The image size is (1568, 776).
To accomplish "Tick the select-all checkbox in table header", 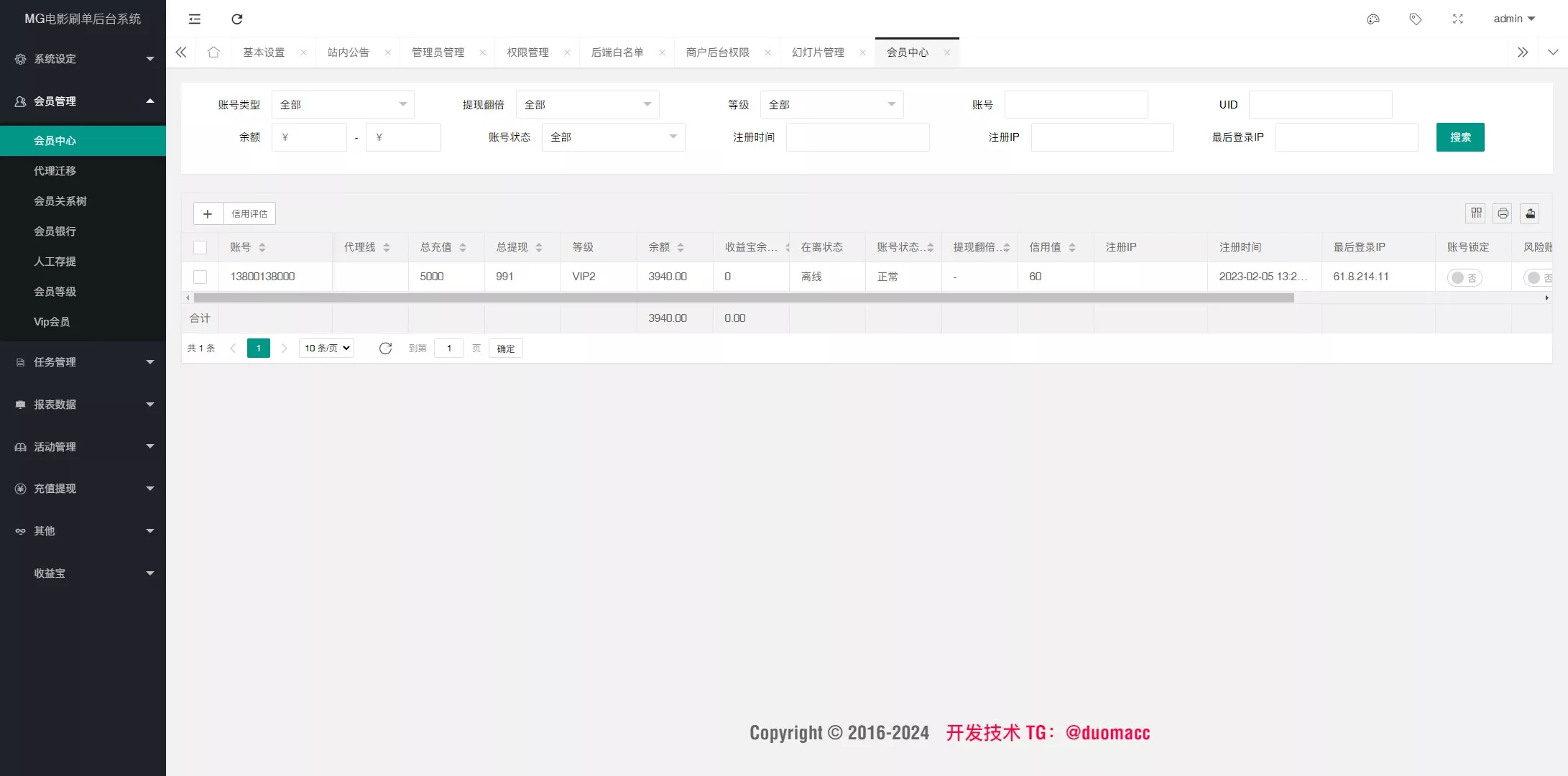I will click(x=200, y=247).
